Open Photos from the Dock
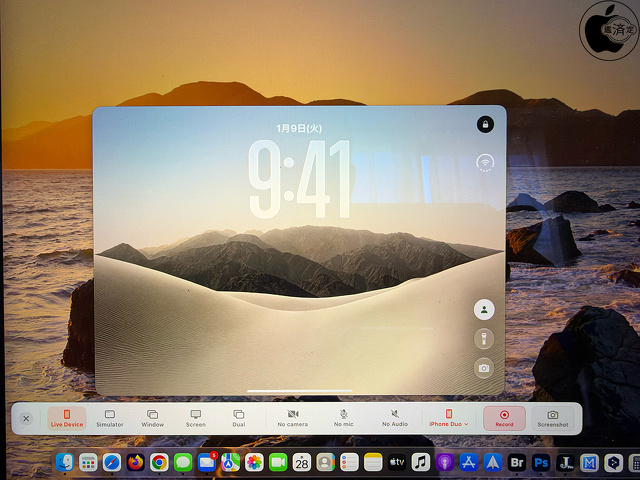This screenshot has width=640, height=480. point(254,462)
